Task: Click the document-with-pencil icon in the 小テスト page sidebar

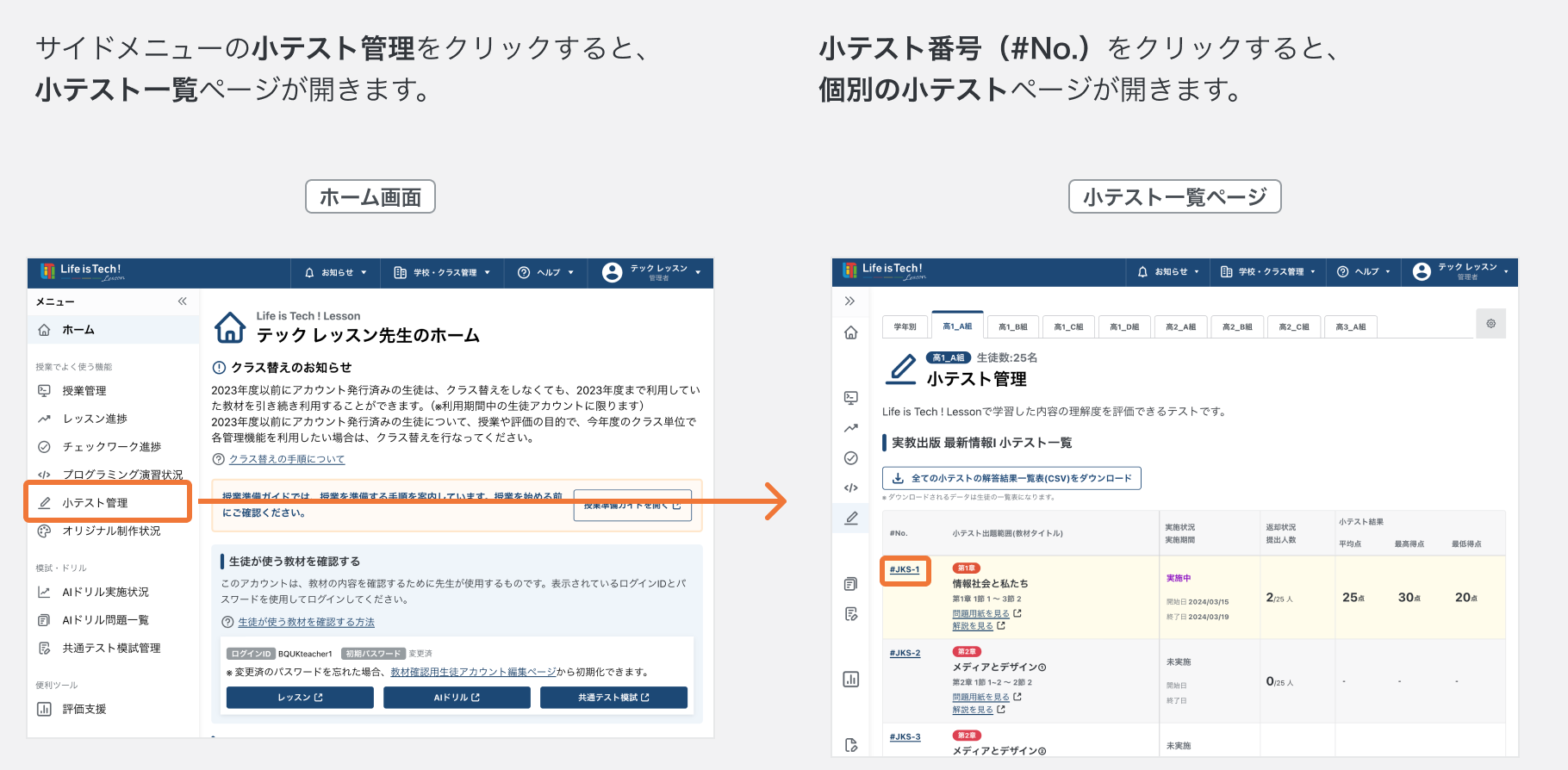Action: point(850,614)
